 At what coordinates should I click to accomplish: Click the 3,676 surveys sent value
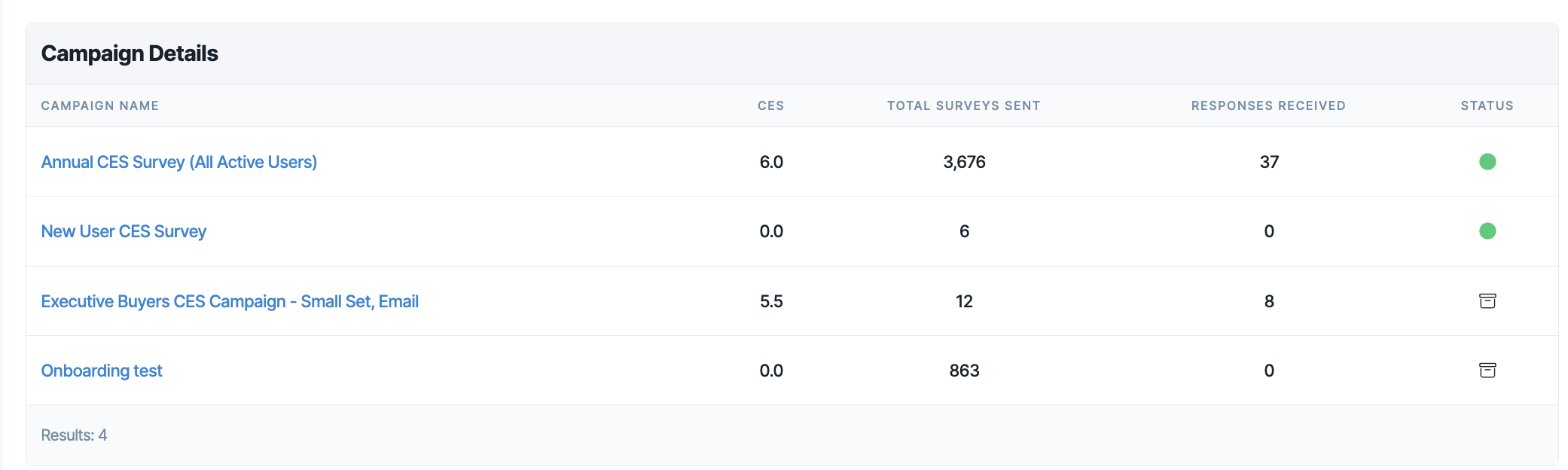click(964, 162)
